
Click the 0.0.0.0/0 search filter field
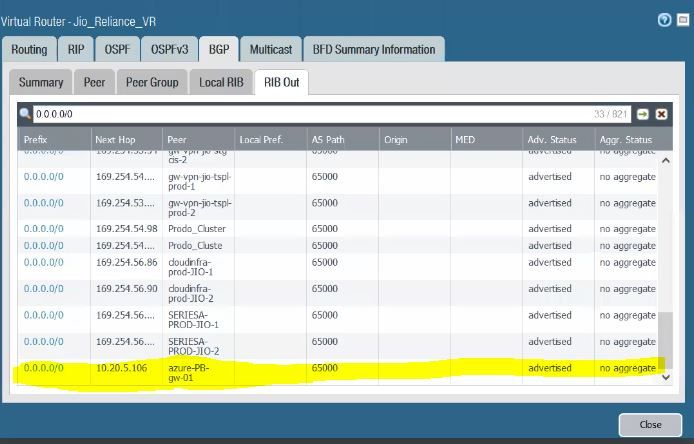coord(300,115)
